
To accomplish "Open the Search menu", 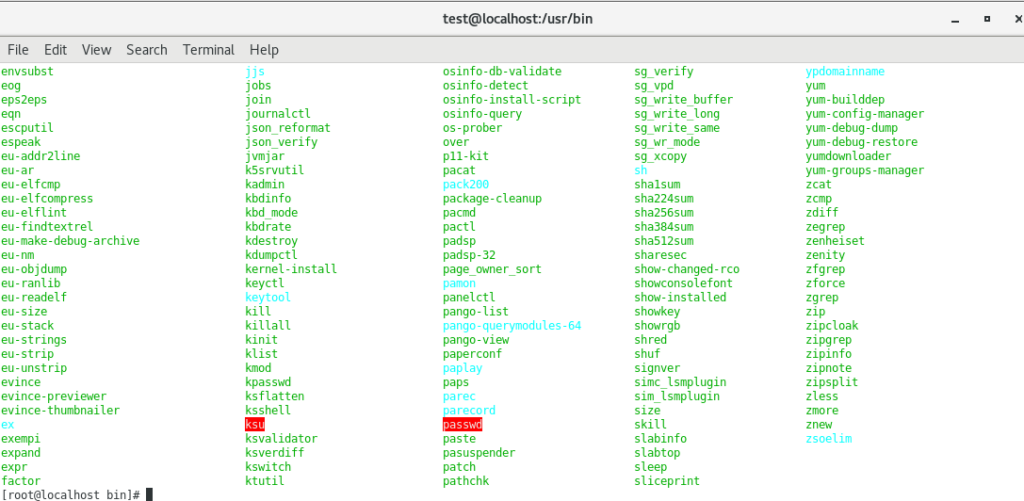I will click(147, 50).
